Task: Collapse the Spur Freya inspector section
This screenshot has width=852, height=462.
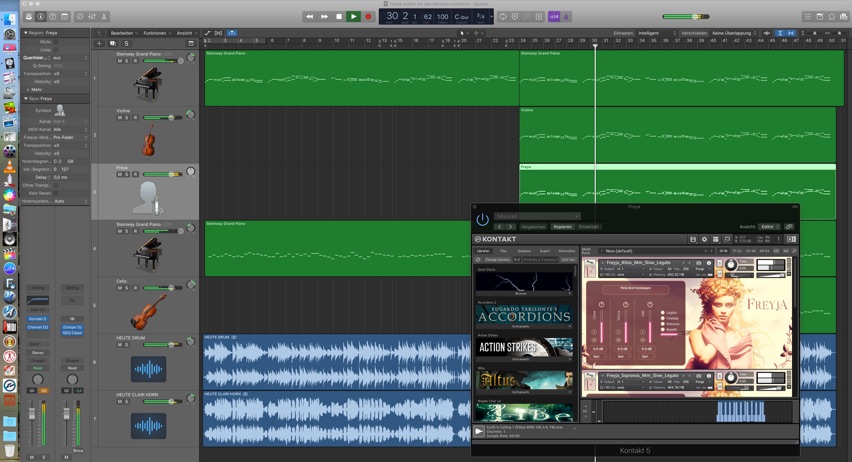Action: 26,98
